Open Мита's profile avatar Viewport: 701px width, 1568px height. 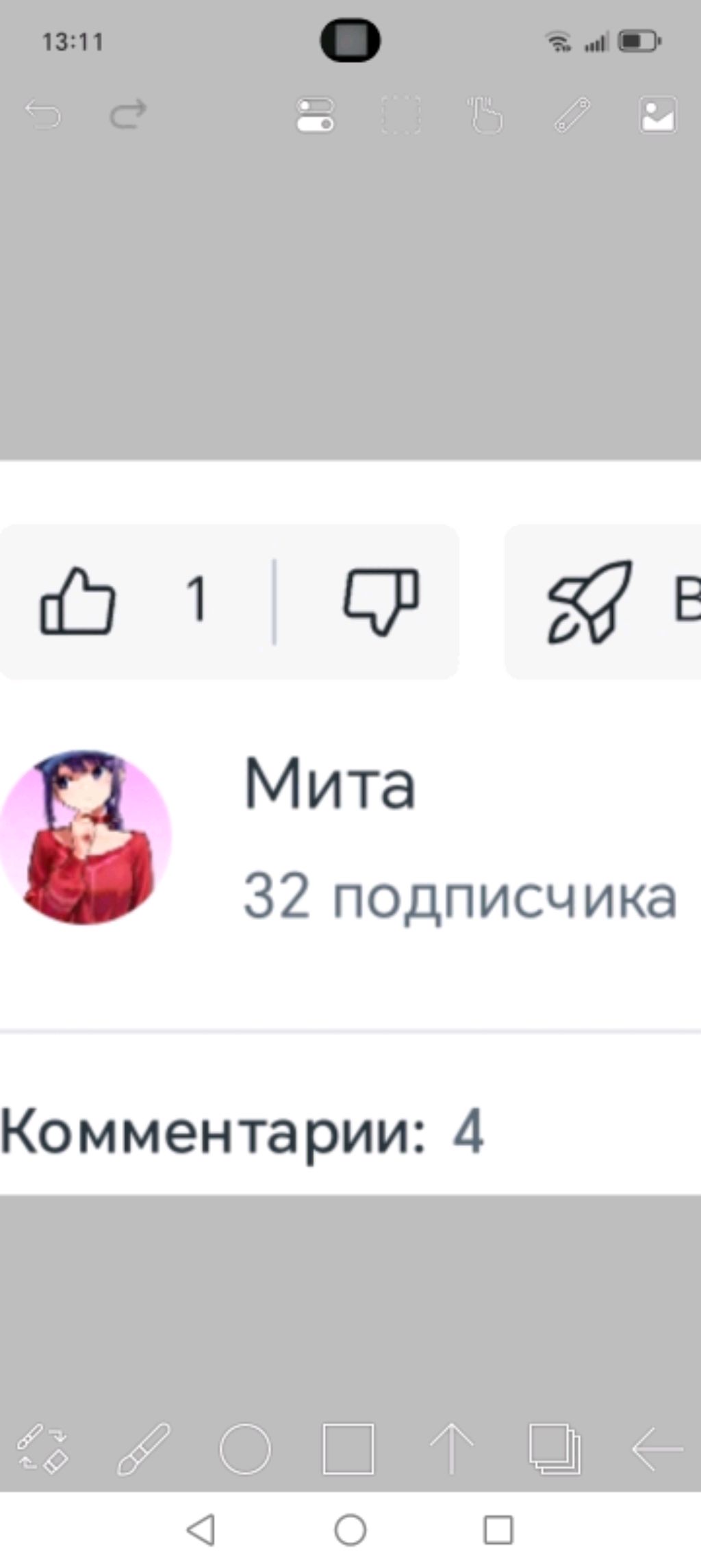(x=85, y=837)
